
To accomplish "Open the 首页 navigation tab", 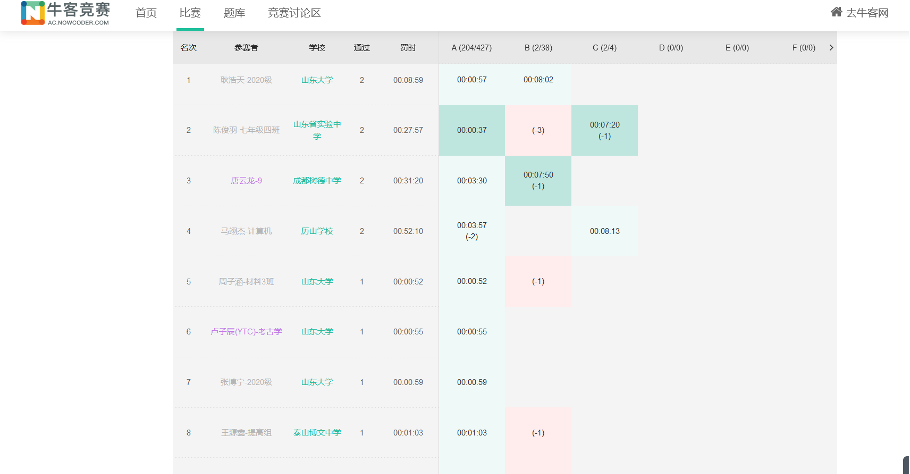I will point(146,13).
